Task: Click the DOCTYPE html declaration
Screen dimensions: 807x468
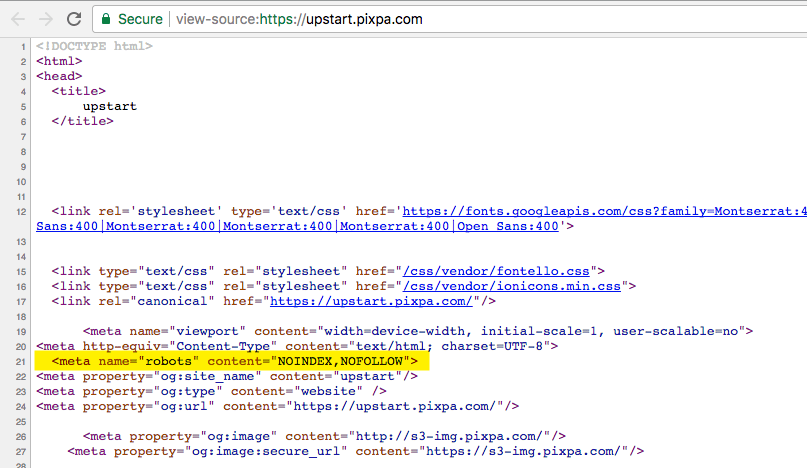Action: tap(94, 46)
